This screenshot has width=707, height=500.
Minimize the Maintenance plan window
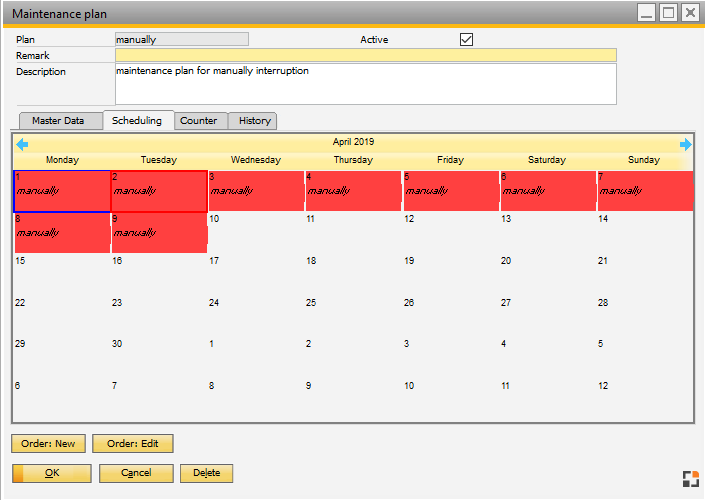(x=647, y=13)
